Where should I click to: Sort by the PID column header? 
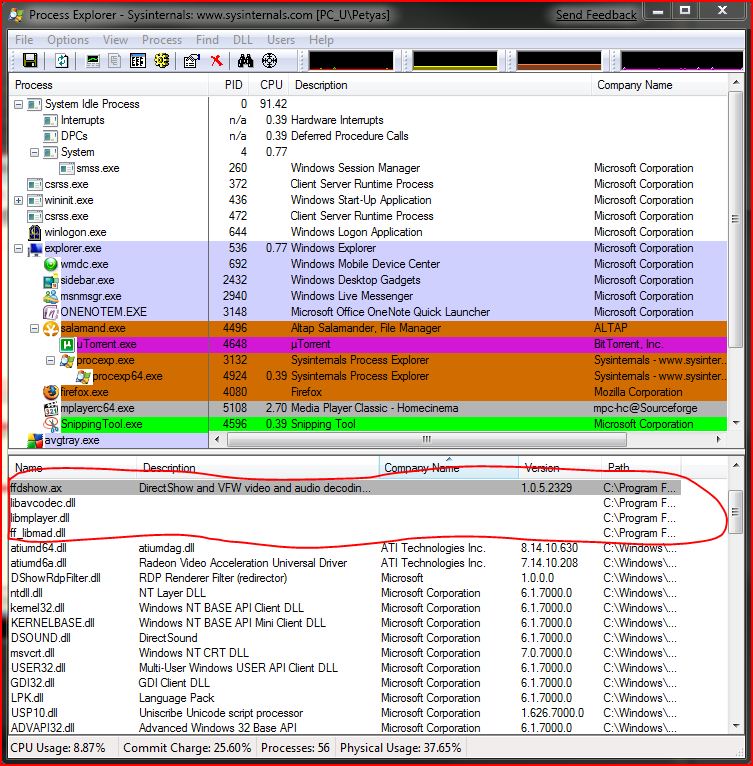pos(229,85)
